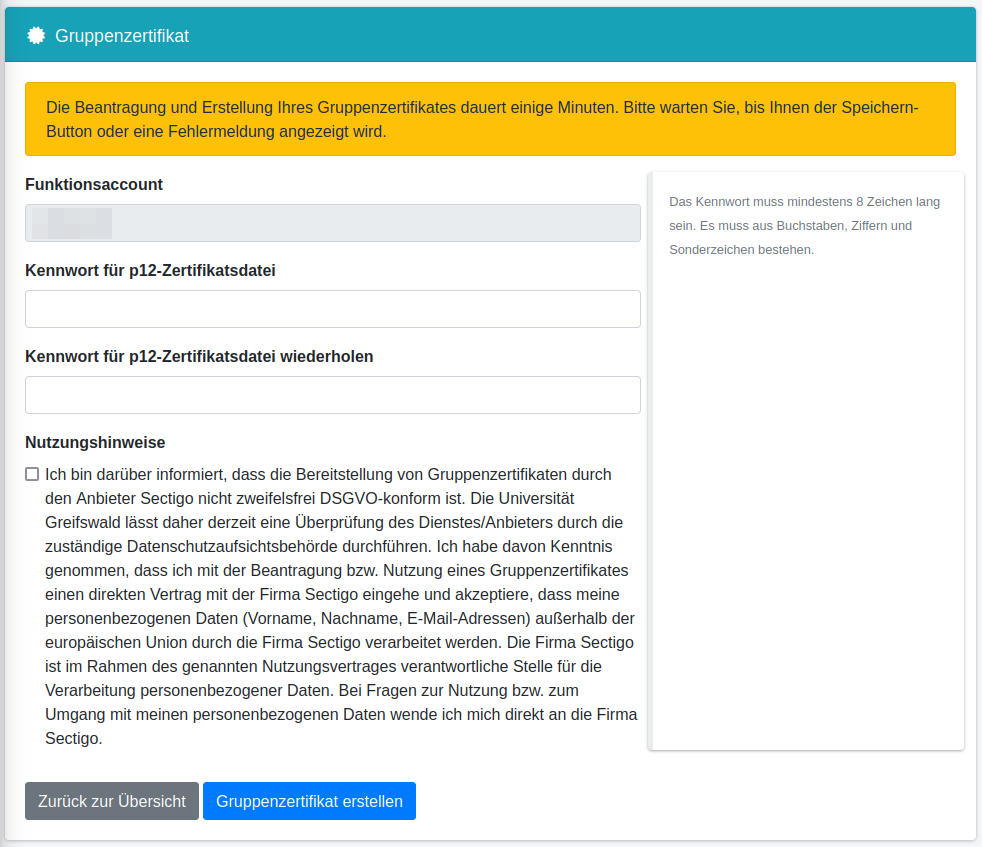
Task: Click the Gruppenzertifikat header title
Action: 122,36
